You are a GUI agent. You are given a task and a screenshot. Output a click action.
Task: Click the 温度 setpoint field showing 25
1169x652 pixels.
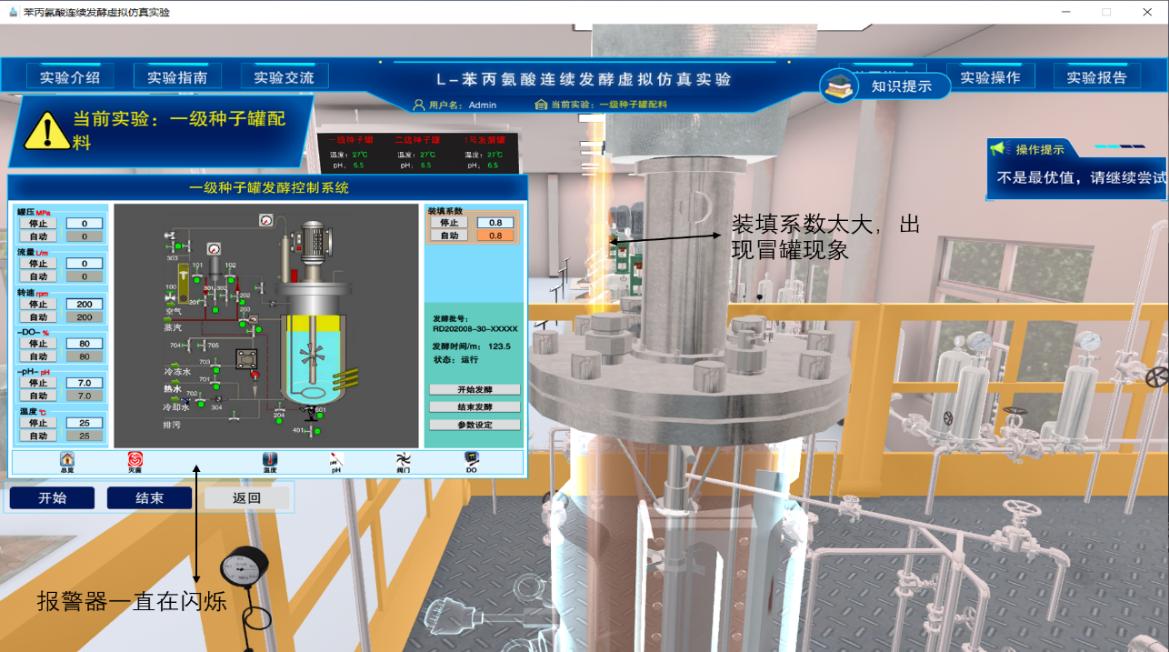84,423
